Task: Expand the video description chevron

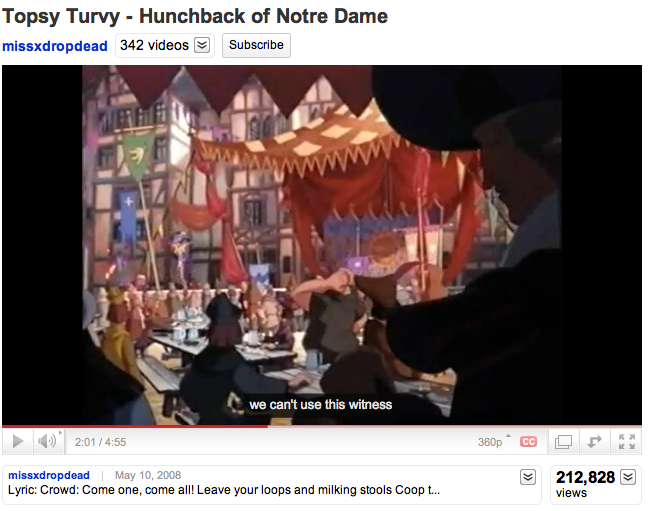Action: point(528,477)
